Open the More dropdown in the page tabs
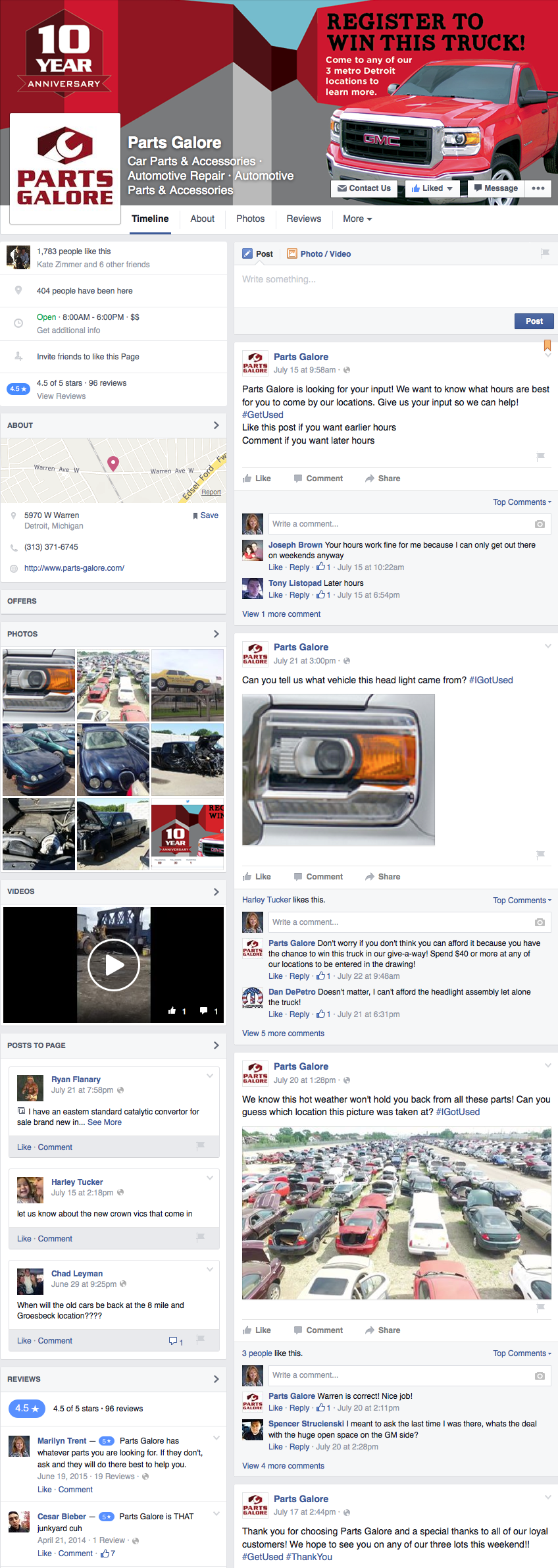Screen dimensions: 558x1568 [357, 219]
